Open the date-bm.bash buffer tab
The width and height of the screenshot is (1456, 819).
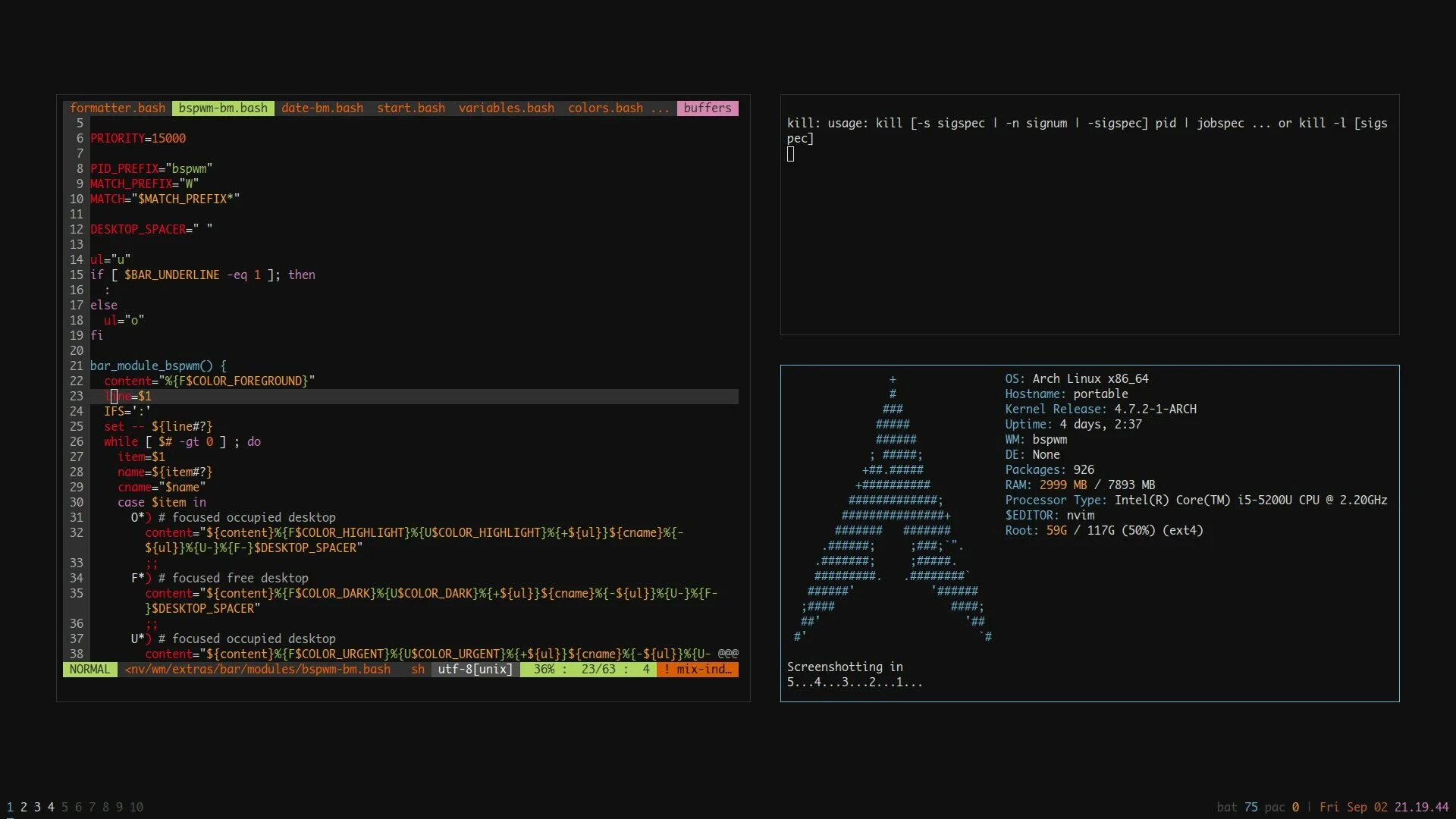(322, 108)
